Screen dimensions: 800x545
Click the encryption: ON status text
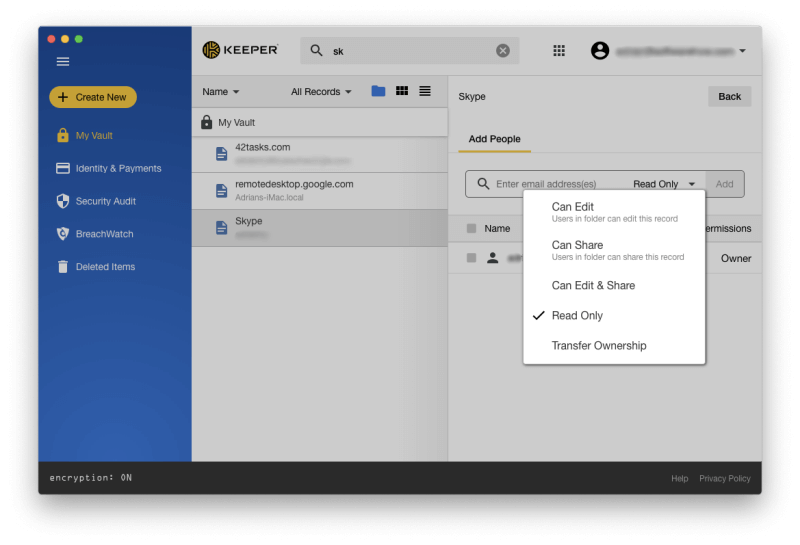90,478
